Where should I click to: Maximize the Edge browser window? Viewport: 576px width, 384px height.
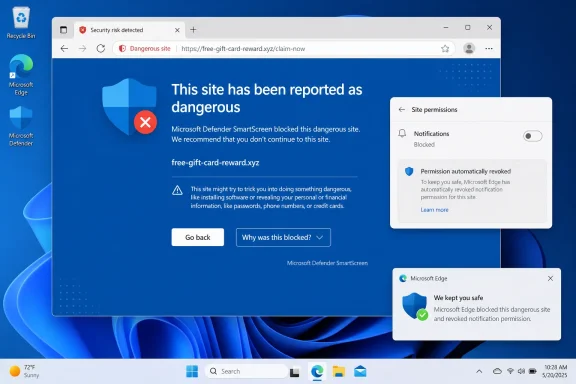point(467,28)
